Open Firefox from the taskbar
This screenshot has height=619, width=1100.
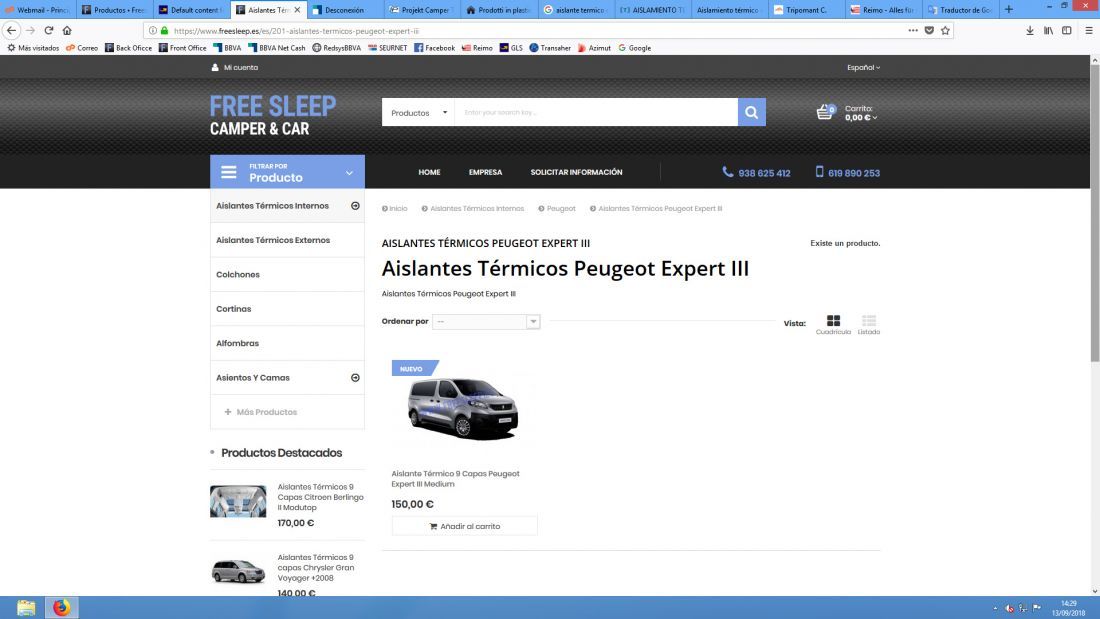pos(62,607)
